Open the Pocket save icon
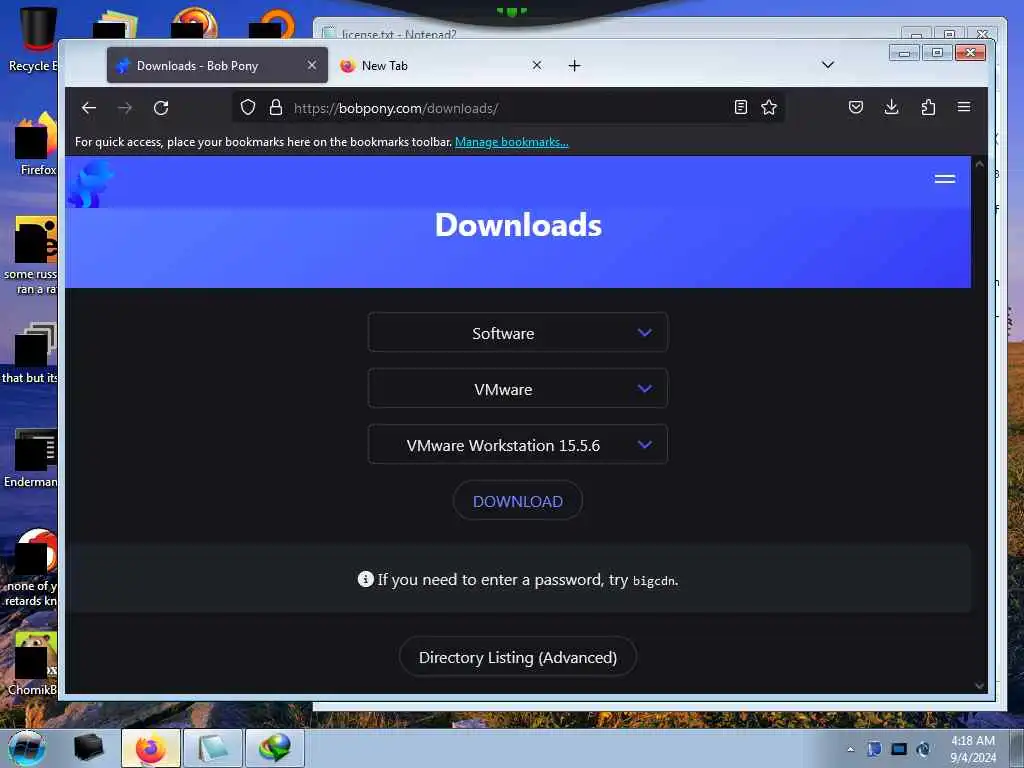This screenshot has height=768, width=1024. coord(856,107)
